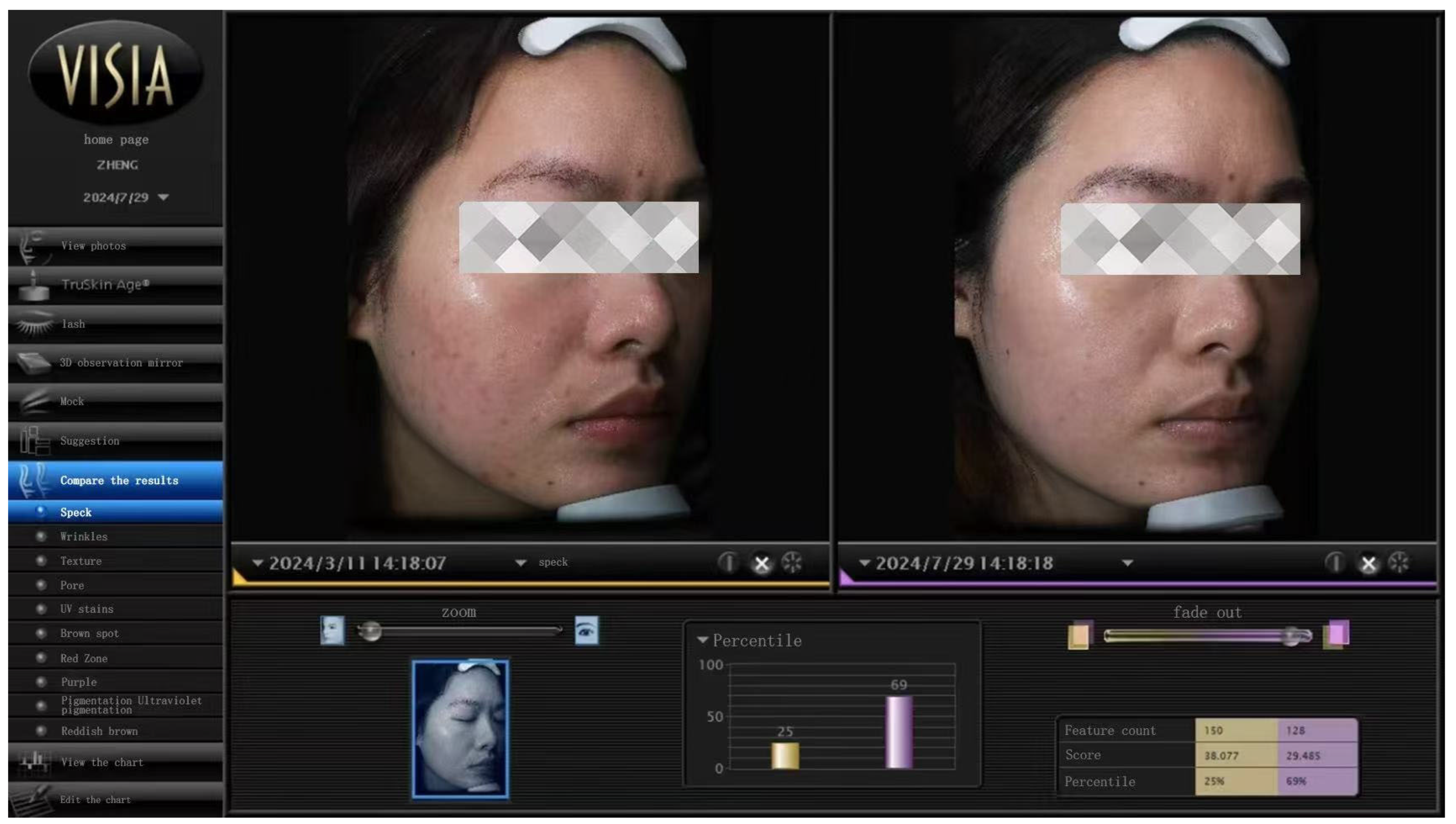Screen dimensions: 1456x824
Task: Click the eye close-up icon beside zoom slider
Action: [x=586, y=630]
